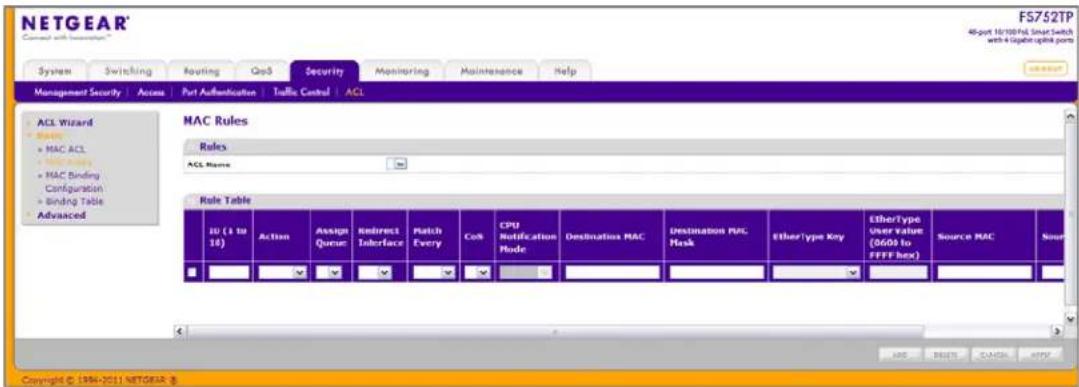Click the ID (1 to 10) field
Image resolution: width=1079 pixels, height=387 pixels.
[229, 273]
